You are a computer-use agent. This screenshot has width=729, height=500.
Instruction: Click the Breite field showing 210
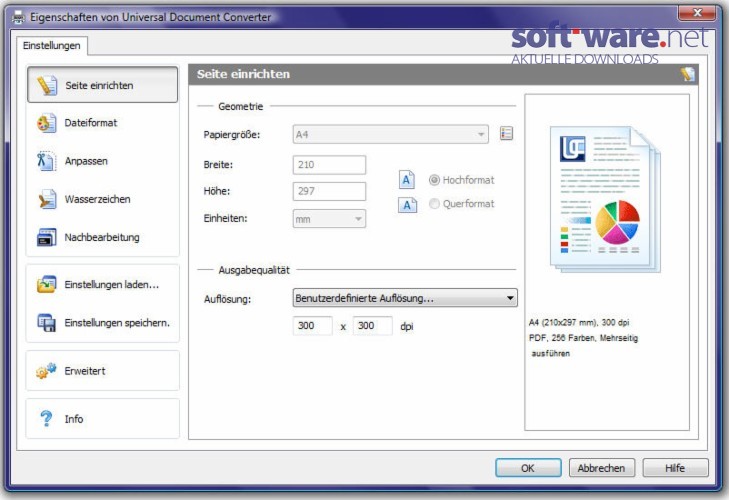coord(329,165)
